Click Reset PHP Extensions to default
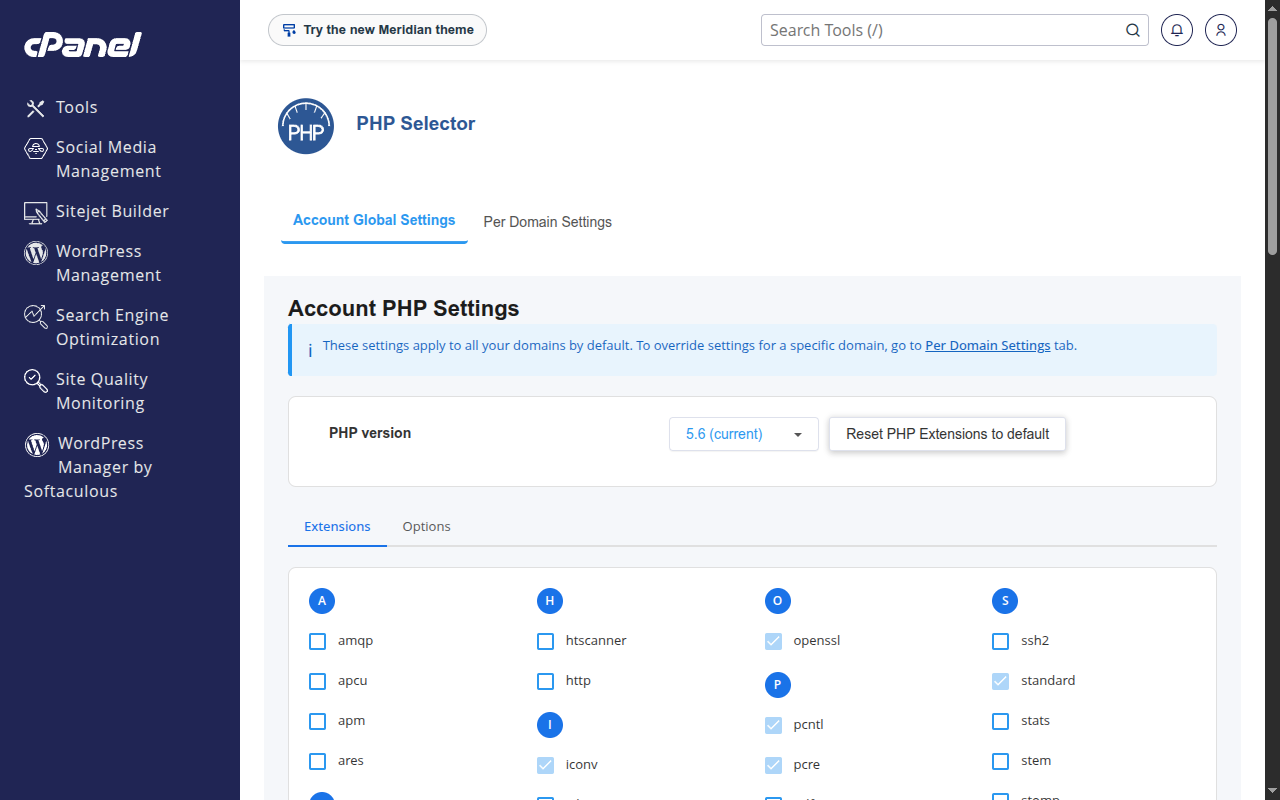This screenshot has height=800, width=1280. [948, 434]
